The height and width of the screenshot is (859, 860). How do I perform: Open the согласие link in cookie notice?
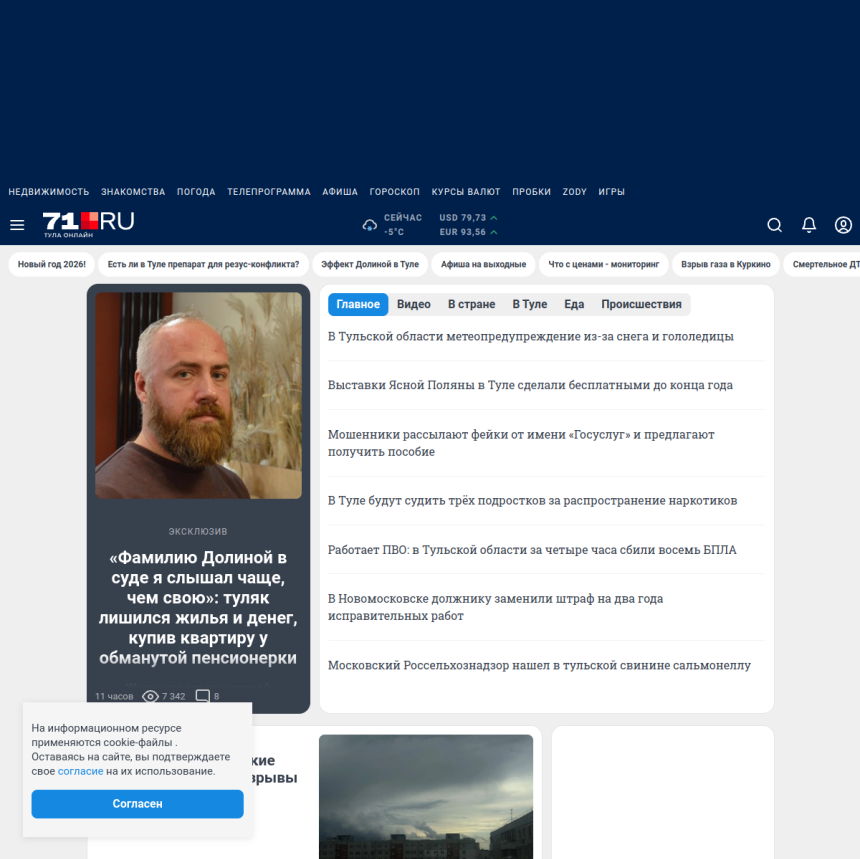tap(81, 771)
